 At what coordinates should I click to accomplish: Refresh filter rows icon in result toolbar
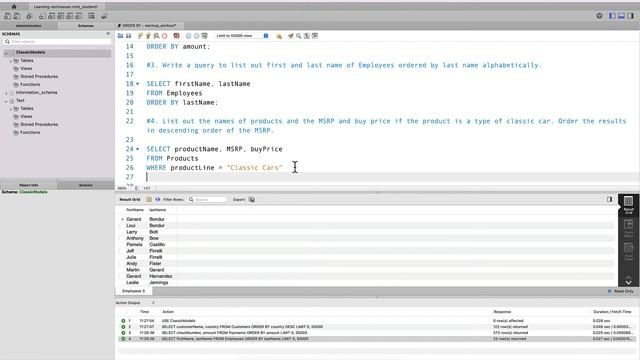tap(158, 200)
